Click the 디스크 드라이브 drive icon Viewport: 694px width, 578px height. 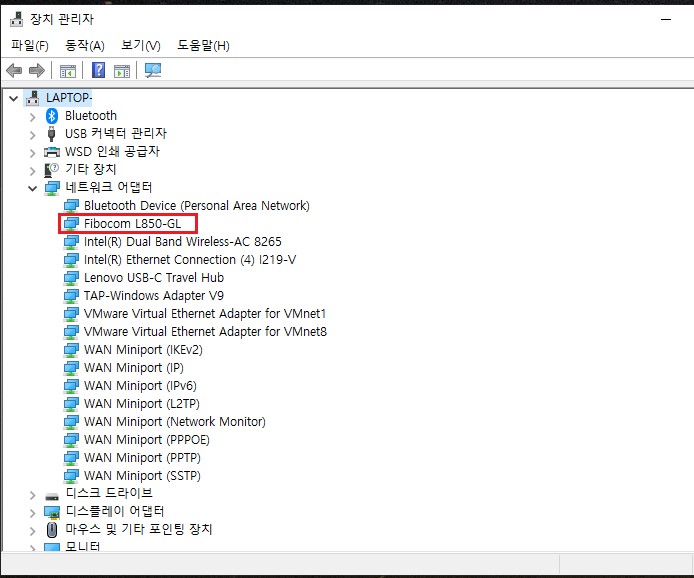[52, 497]
